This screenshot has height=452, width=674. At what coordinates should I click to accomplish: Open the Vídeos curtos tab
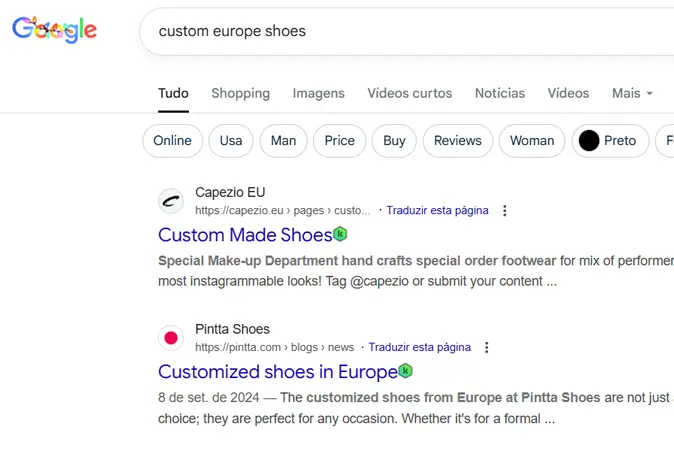point(409,93)
